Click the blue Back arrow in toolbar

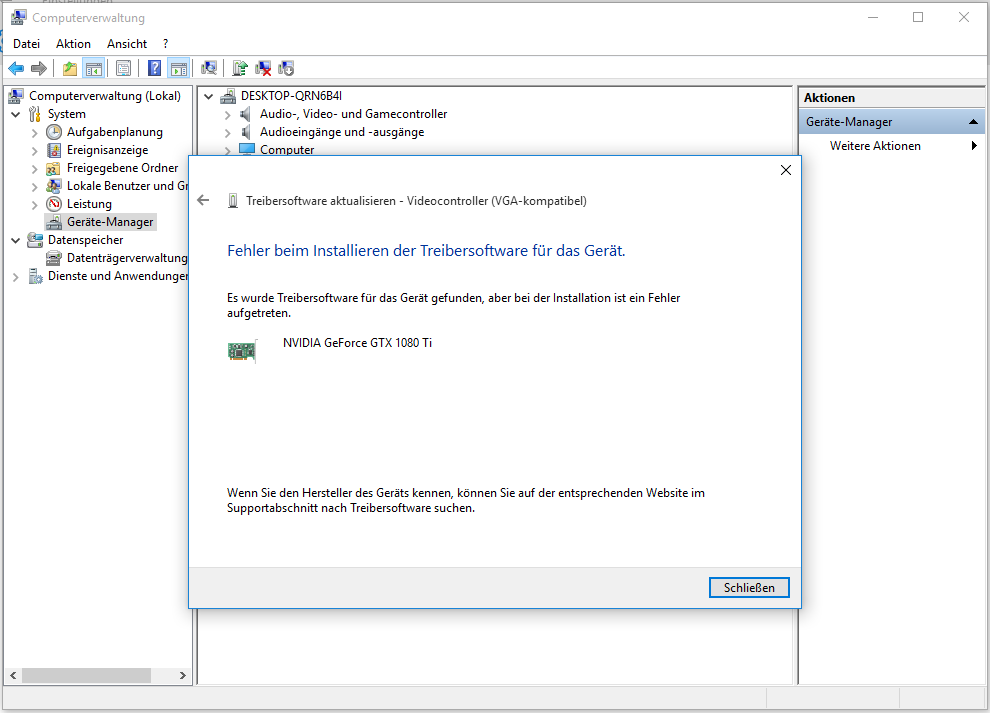point(16,68)
